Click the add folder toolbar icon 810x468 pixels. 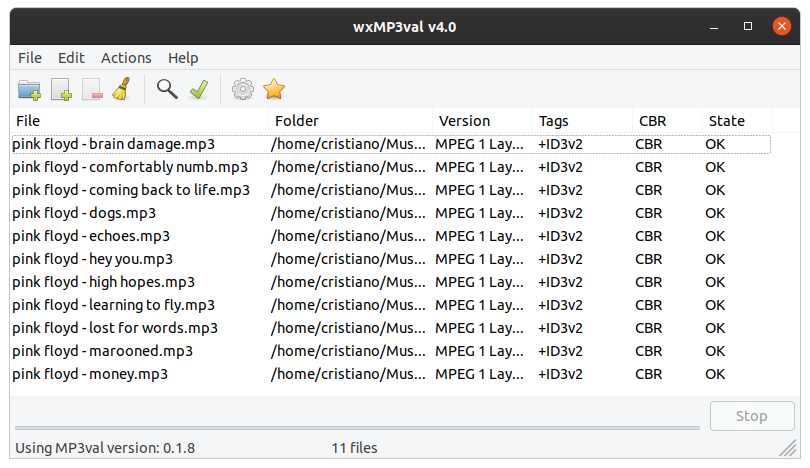[29, 89]
